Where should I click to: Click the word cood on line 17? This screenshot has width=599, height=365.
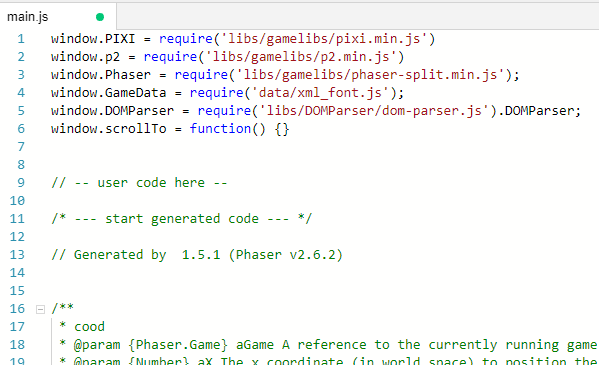point(89,326)
